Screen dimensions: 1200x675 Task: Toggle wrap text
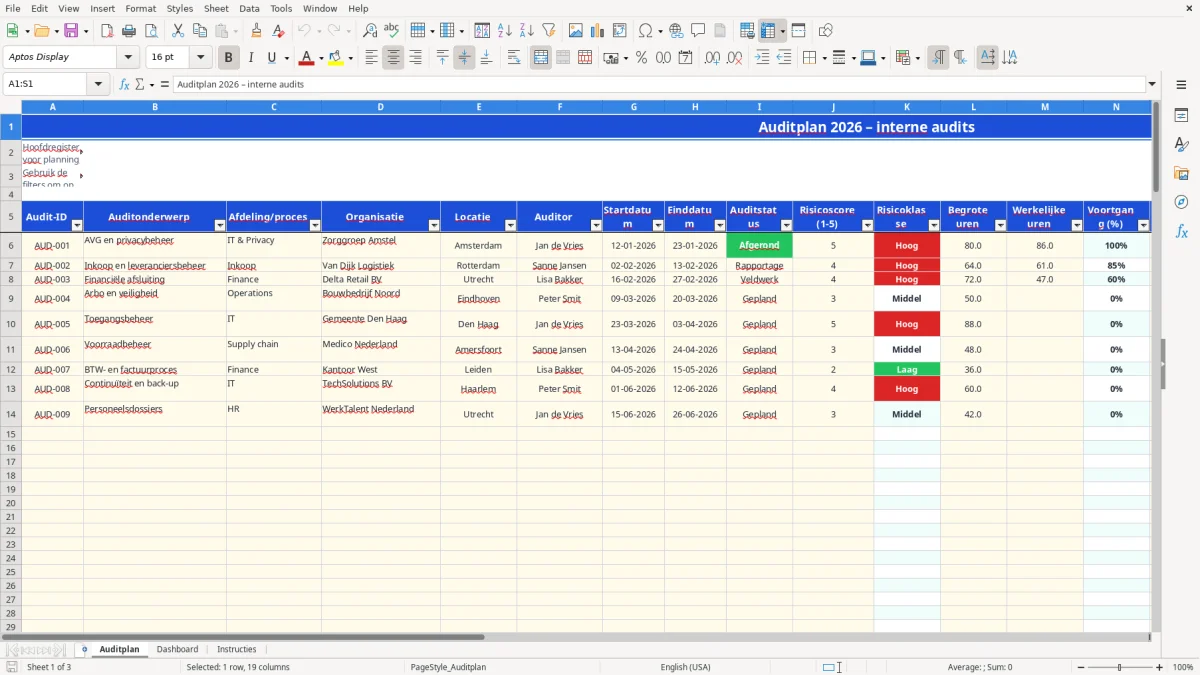(514, 58)
